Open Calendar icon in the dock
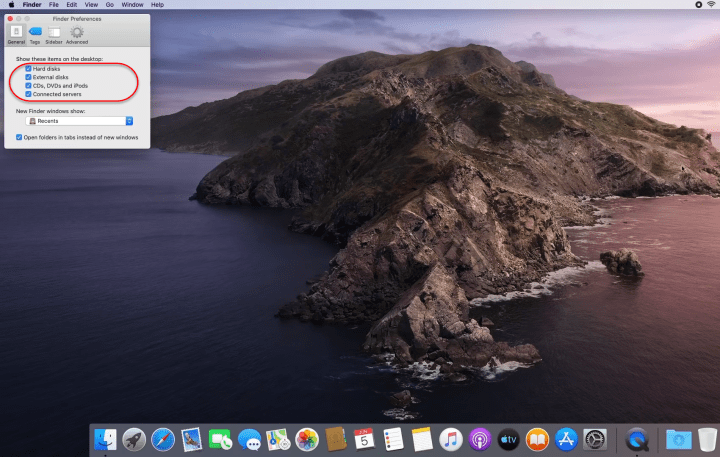Viewport: 720px width, 457px height. click(x=364, y=440)
